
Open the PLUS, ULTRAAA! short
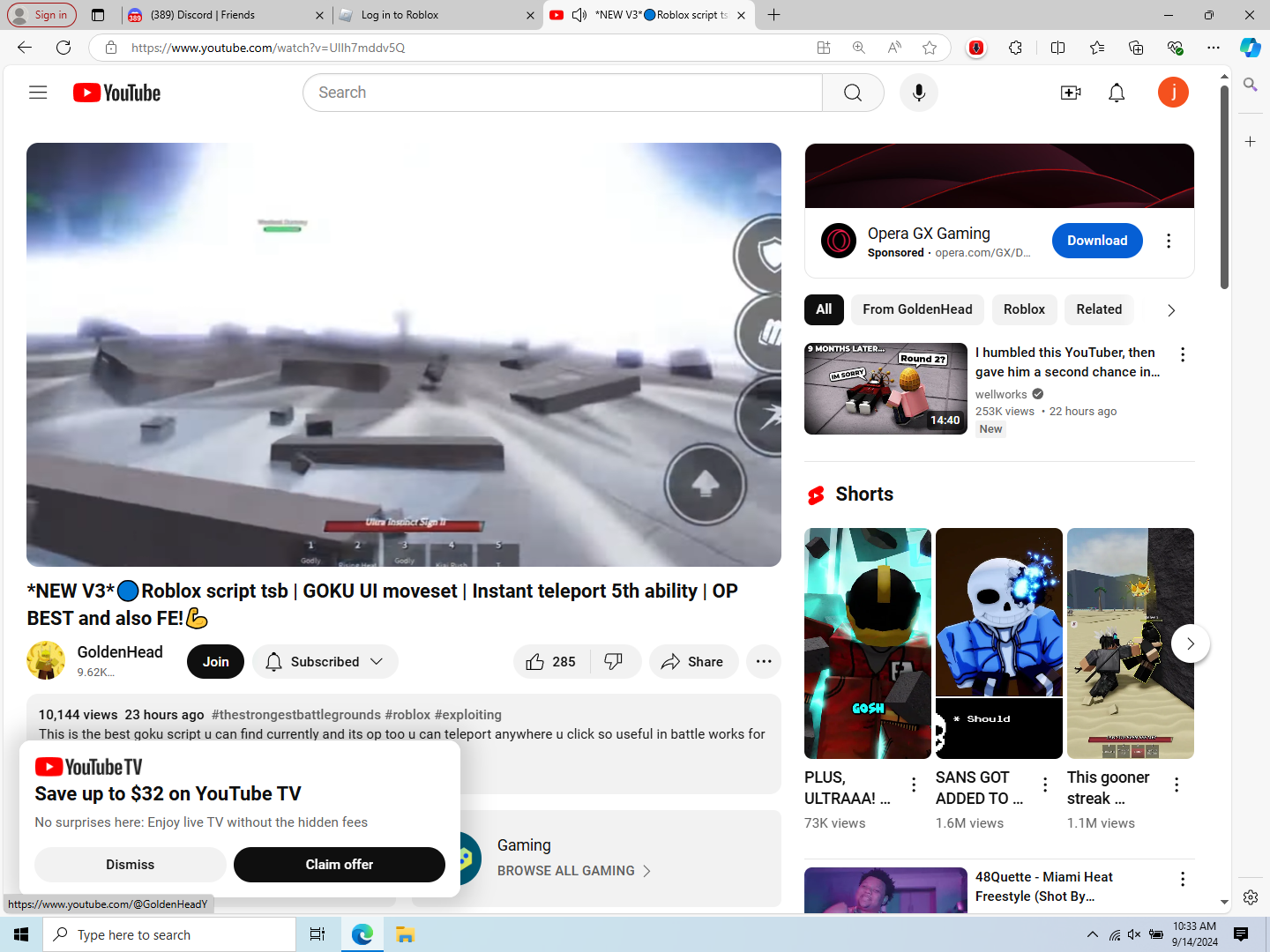[x=868, y=643]
